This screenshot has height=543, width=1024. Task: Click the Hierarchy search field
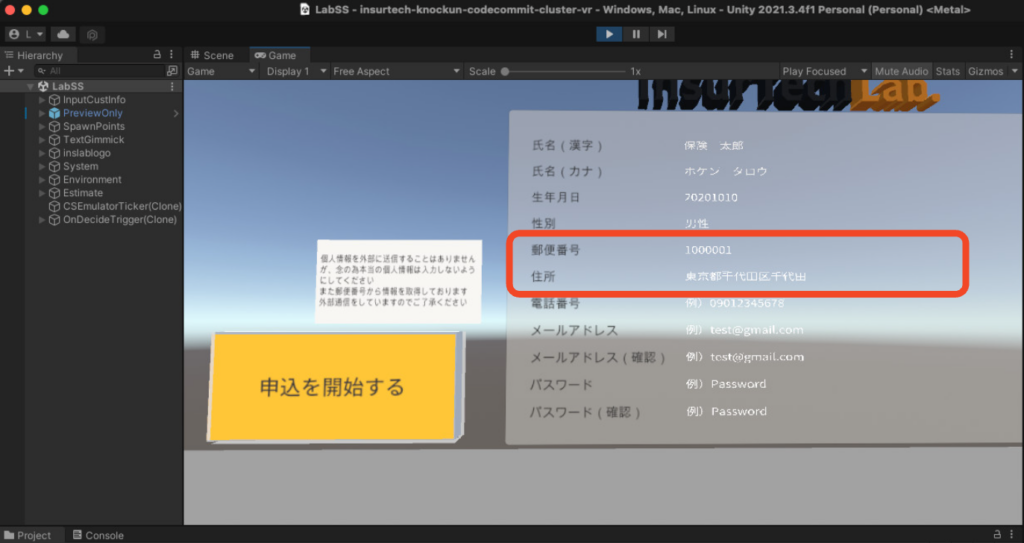pos(100,71)
